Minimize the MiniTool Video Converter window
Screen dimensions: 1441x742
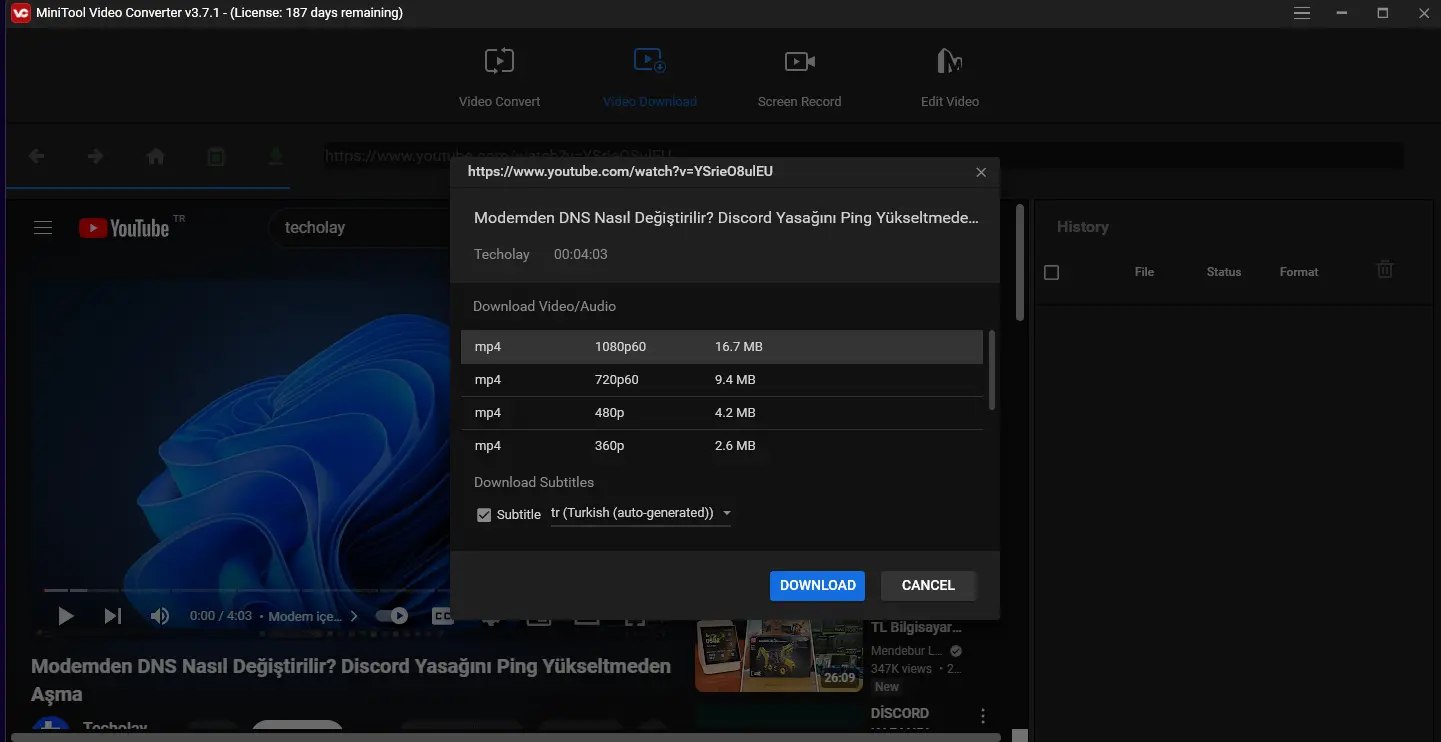1342,13
